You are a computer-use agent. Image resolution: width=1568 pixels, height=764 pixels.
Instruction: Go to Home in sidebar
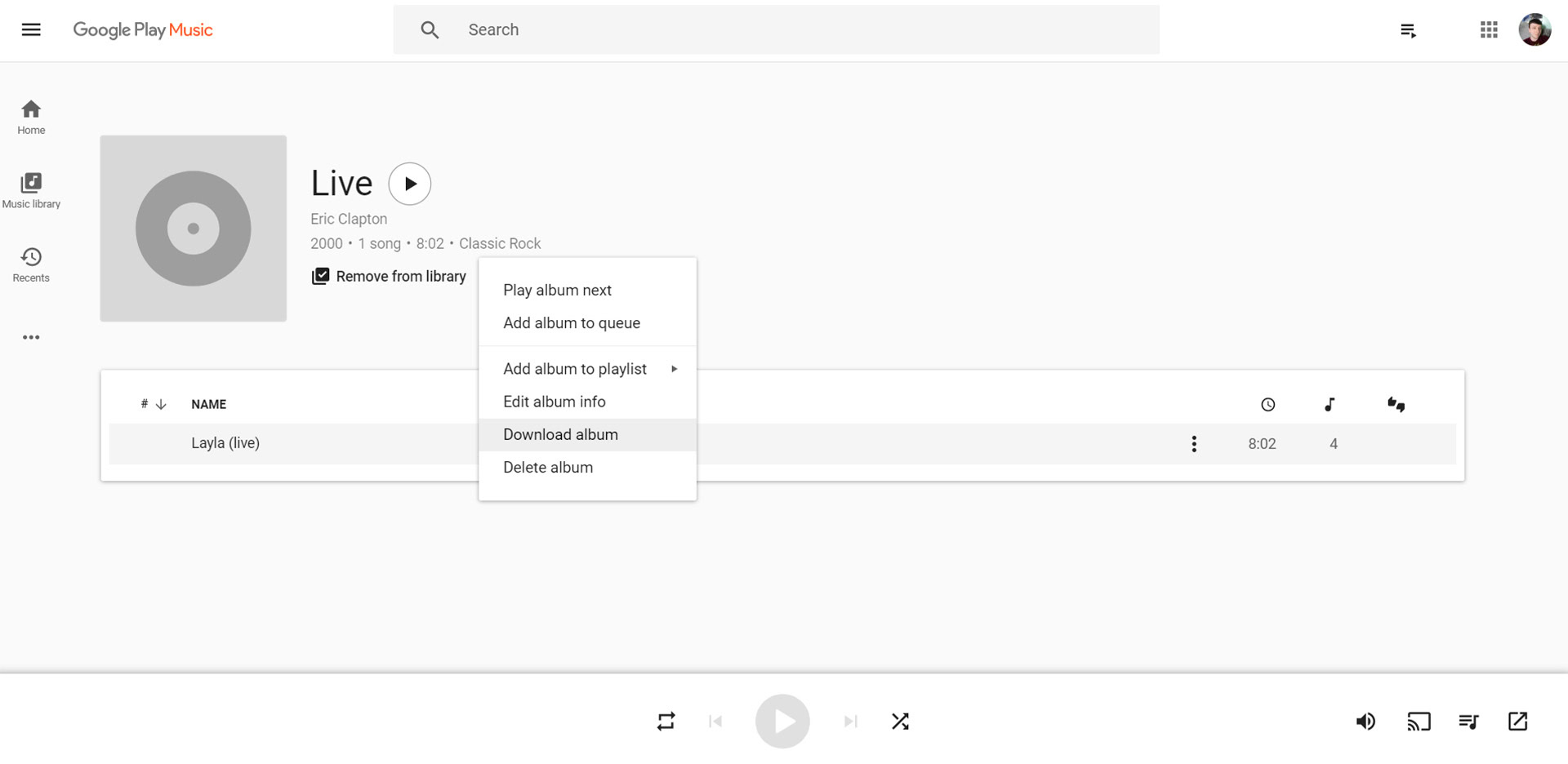(31, 117)
